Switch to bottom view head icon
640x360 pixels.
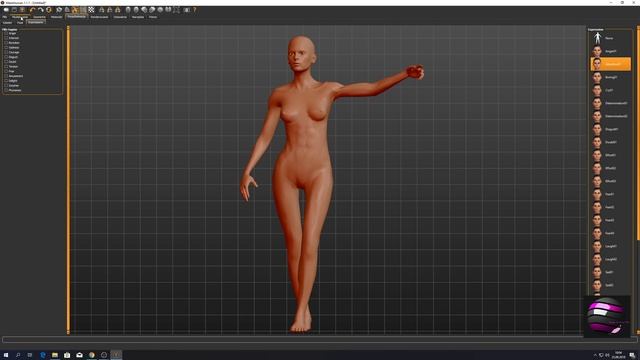point(168,10)
